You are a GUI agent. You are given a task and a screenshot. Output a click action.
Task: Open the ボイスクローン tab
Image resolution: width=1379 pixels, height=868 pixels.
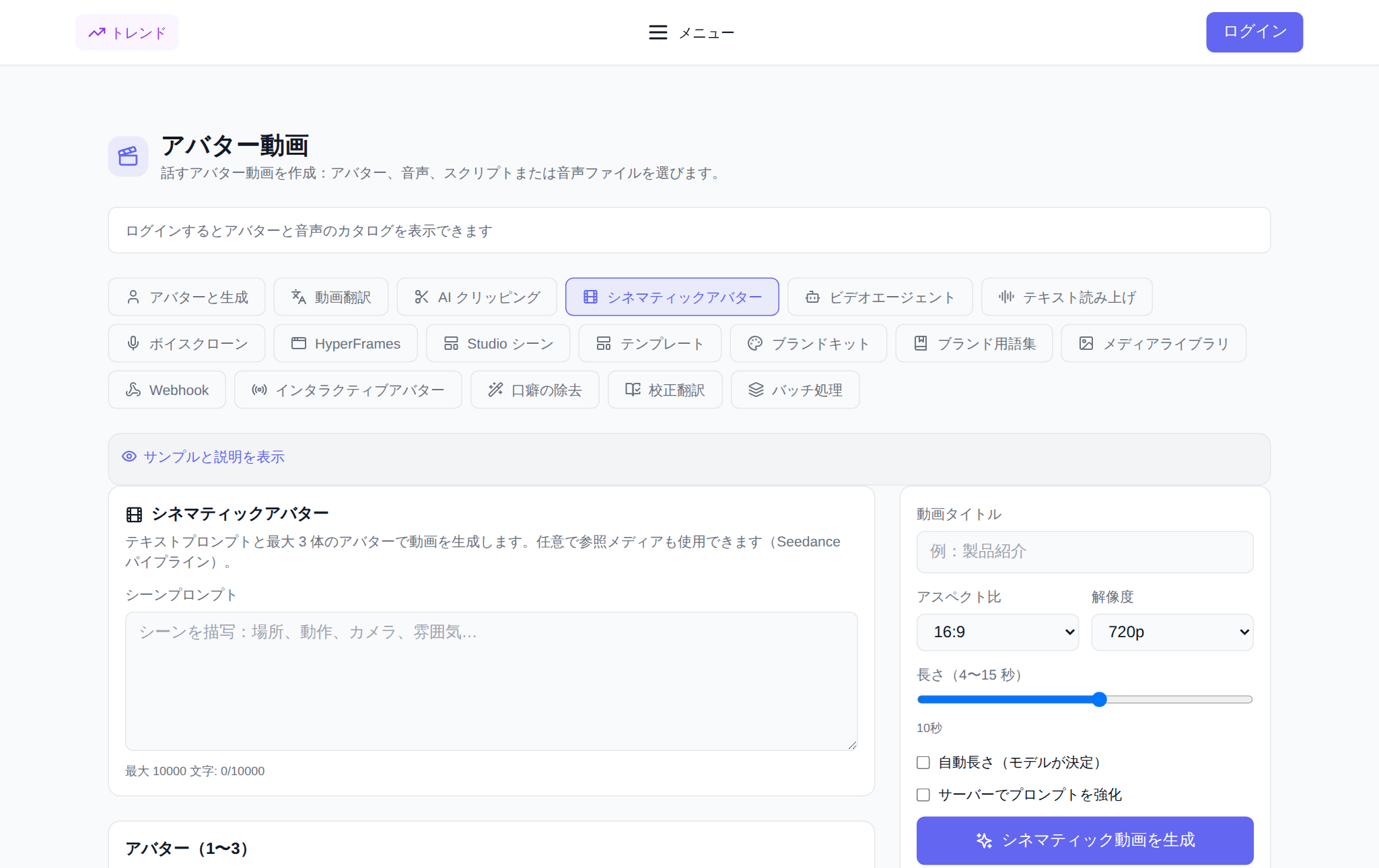(186, 343)
